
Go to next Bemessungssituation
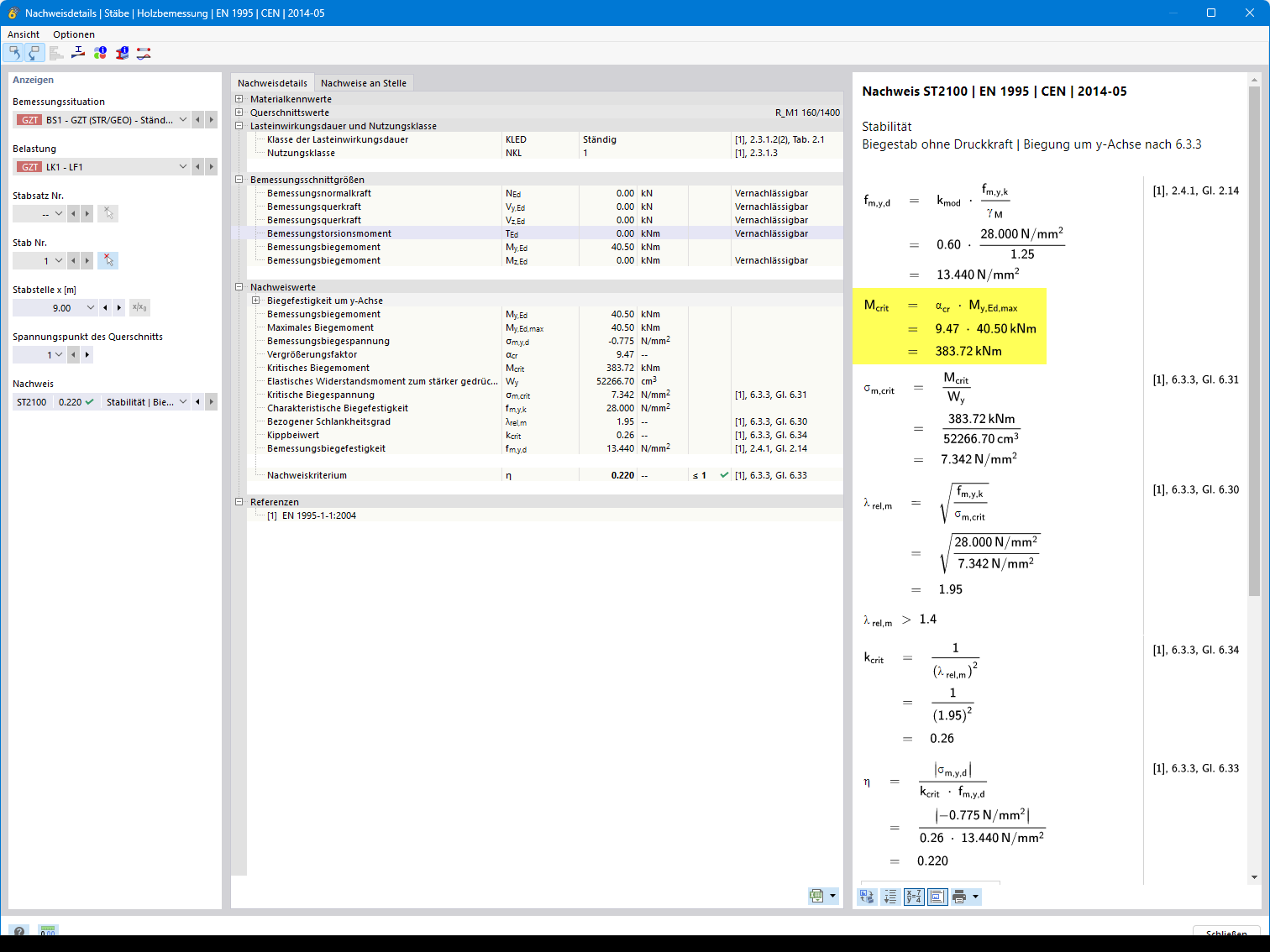(212, 120)
